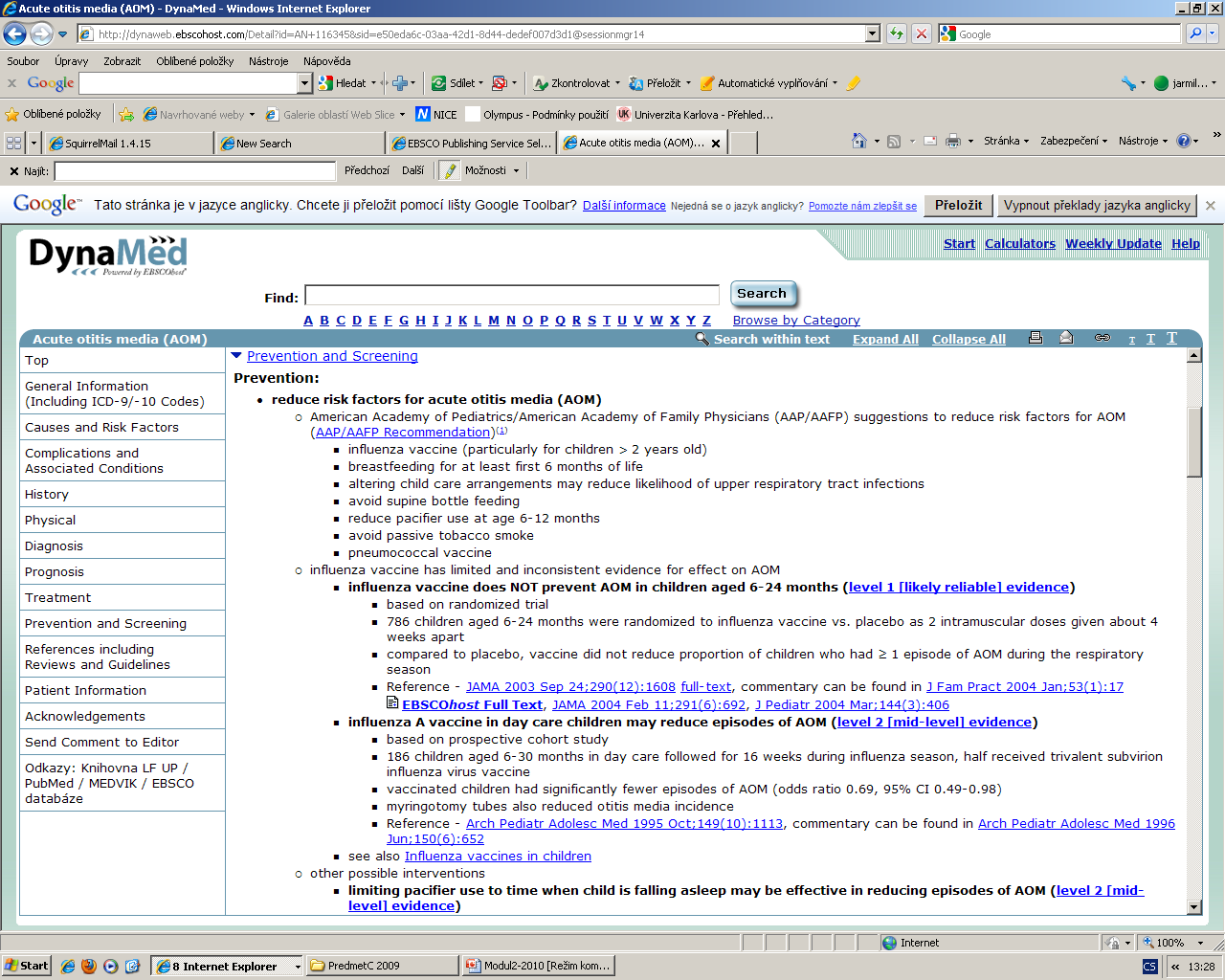Open the Quick Tabs list dropdown arrow
The width and height of the screenshot is (1225, 980).
[x=33, y=143]
